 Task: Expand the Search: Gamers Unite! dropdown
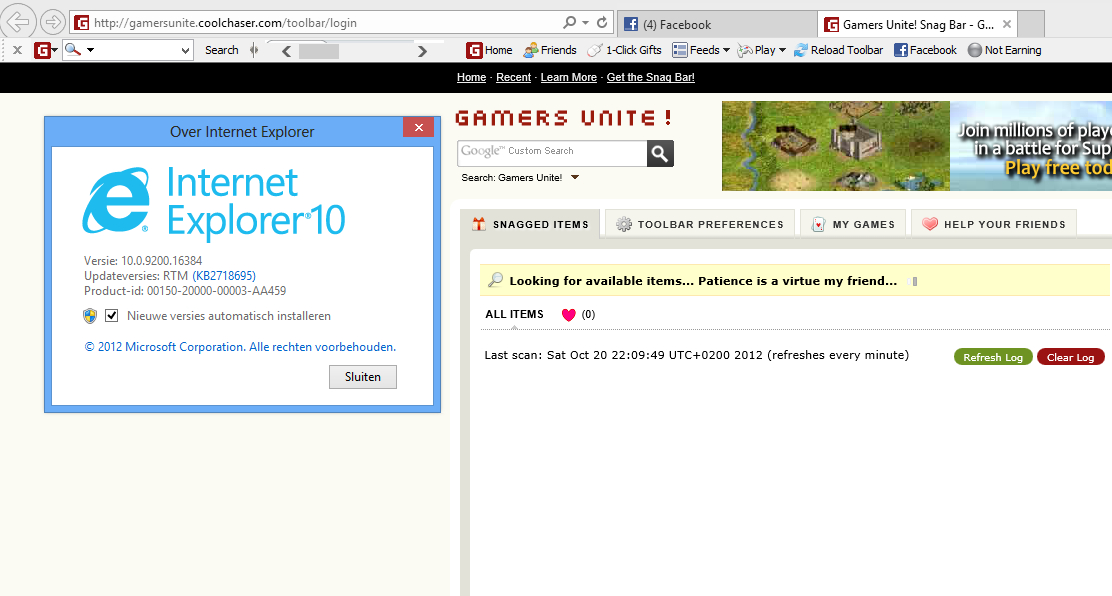(x=575, y=177)
